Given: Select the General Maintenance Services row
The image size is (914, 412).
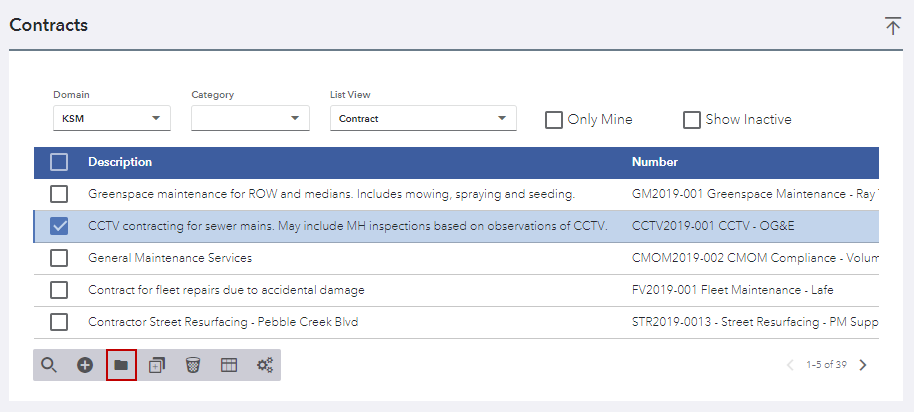Looking at the screenshot, I should (170, 258).
